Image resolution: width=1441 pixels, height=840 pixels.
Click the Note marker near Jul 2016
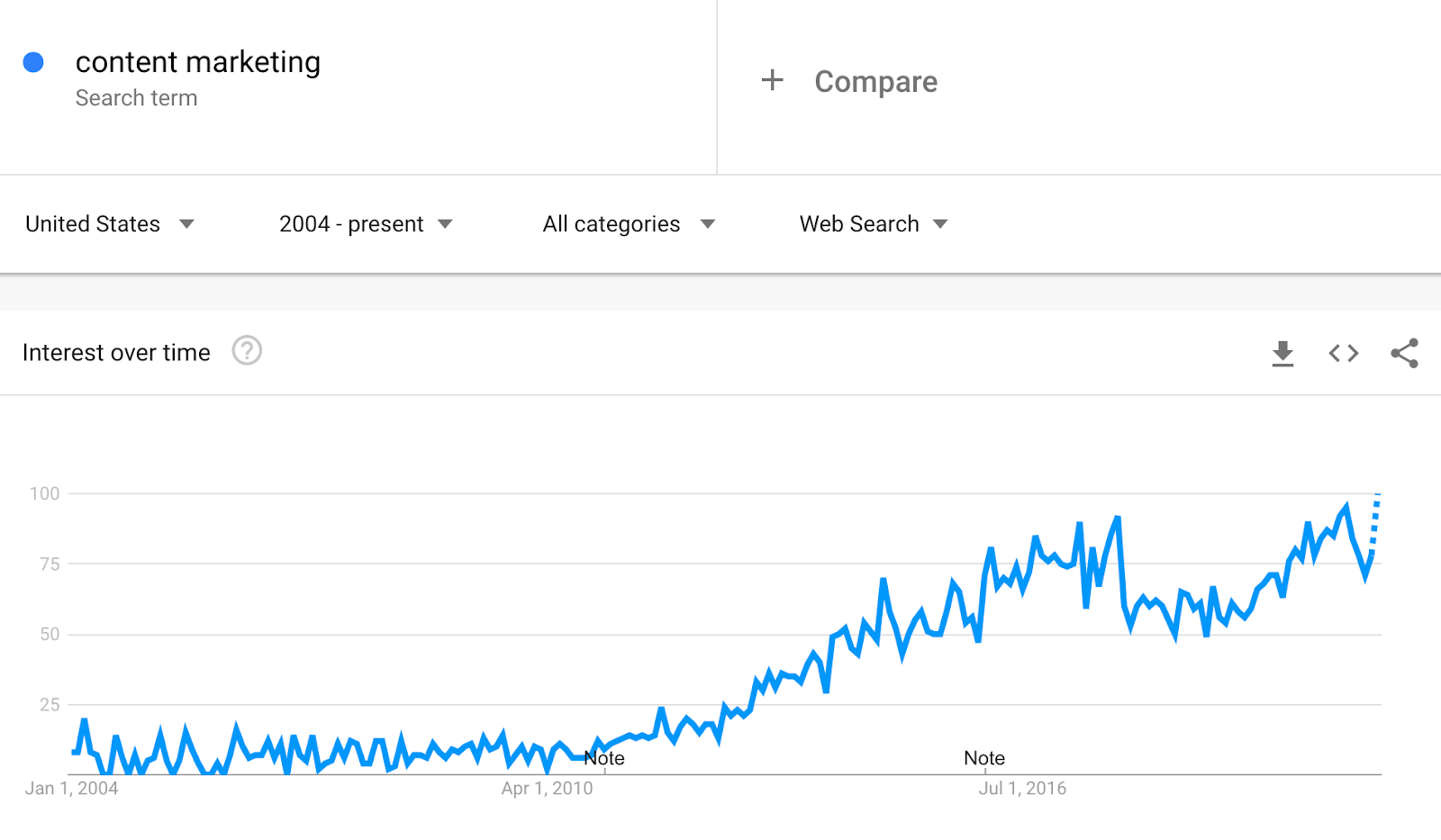tap(983, 758)
